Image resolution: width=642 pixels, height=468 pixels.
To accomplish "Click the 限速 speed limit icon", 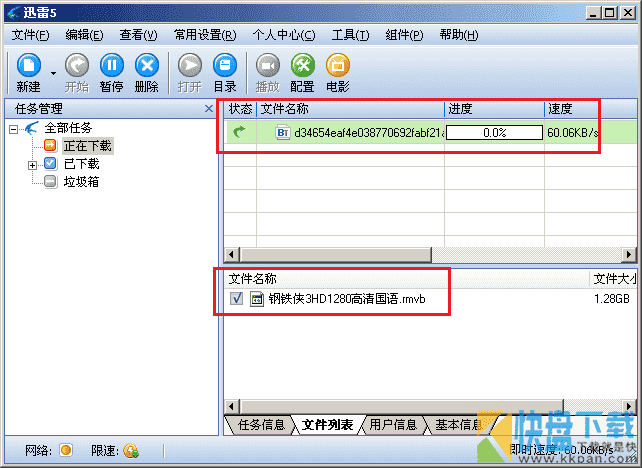I will click(131, 450).
